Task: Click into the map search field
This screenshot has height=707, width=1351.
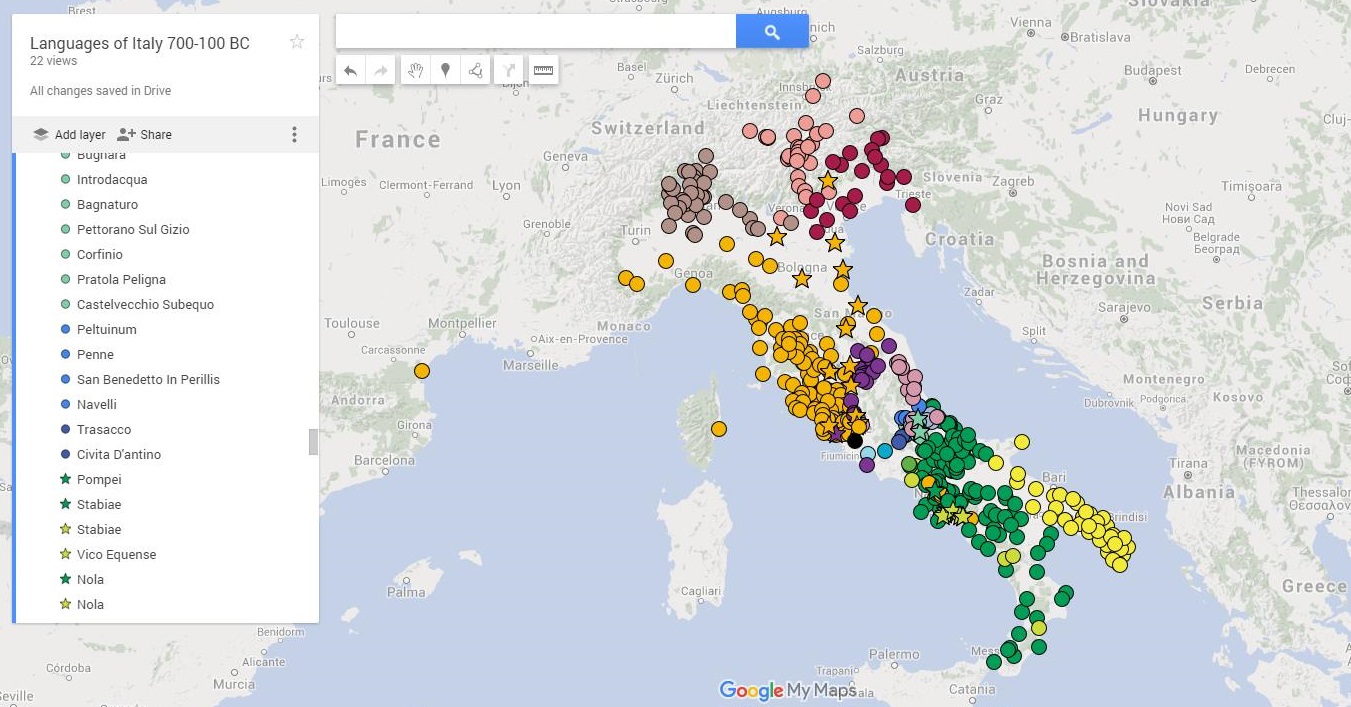Action: click(x=535, y=32)
